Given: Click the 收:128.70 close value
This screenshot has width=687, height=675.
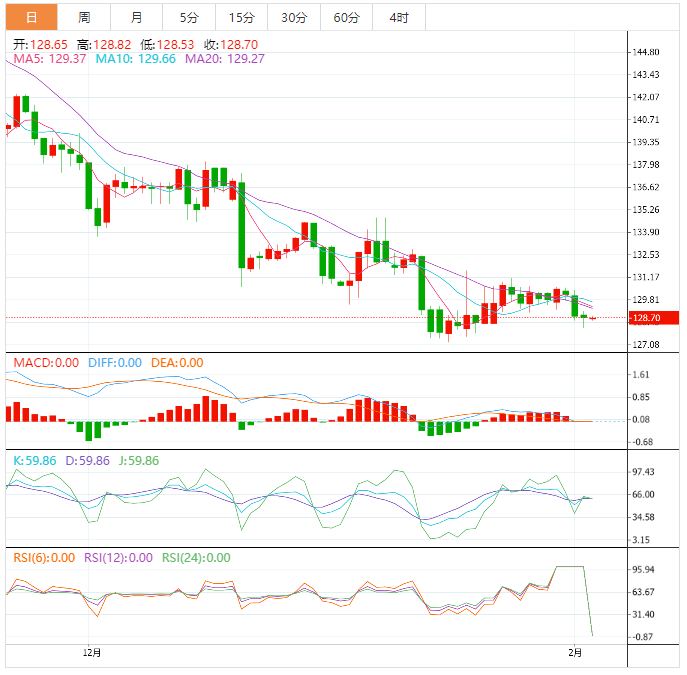Looking at the screenshot, I should 231,45.
